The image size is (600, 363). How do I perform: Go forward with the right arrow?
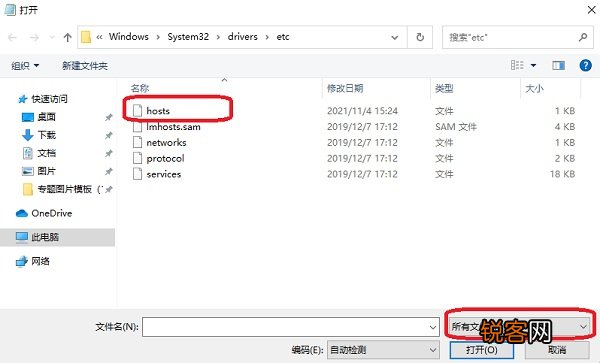coord(34,37)
